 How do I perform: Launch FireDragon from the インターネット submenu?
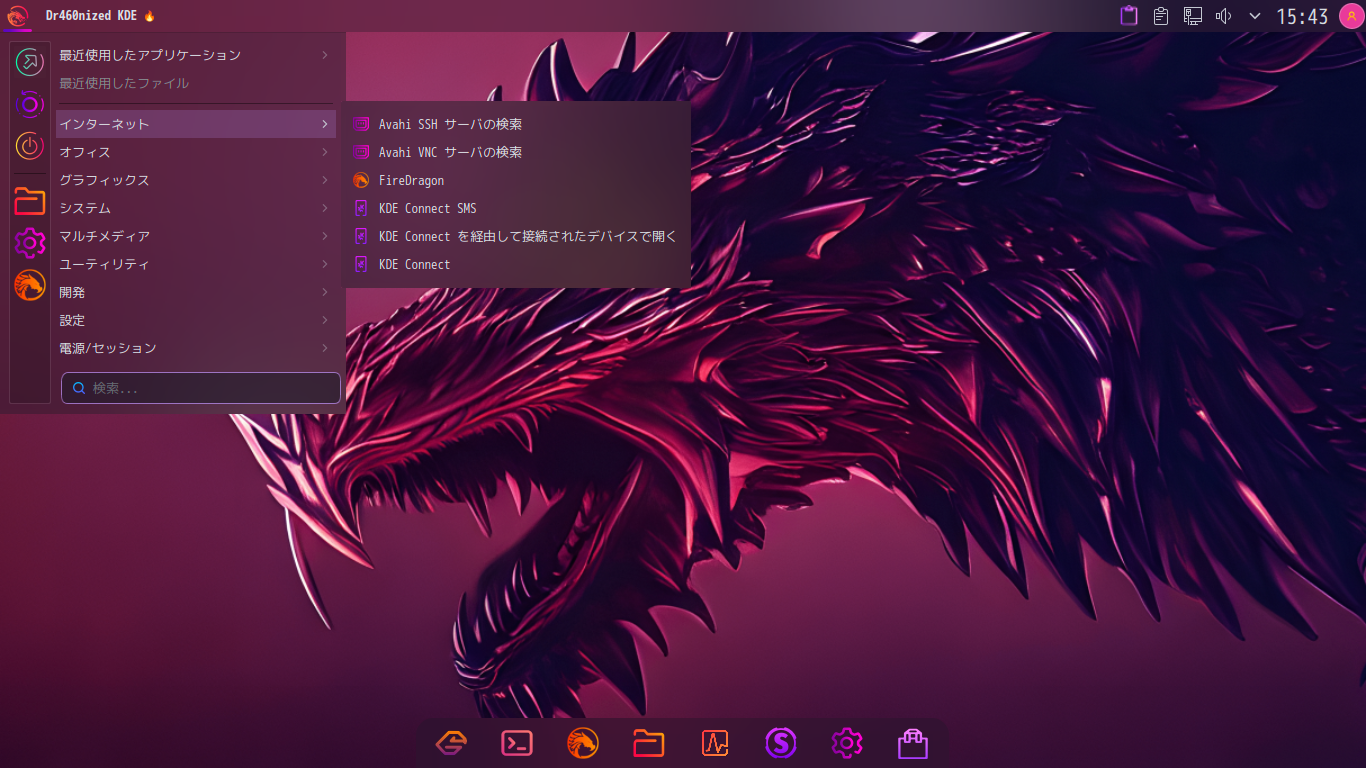pyautogui.click(x=518, y=180)
